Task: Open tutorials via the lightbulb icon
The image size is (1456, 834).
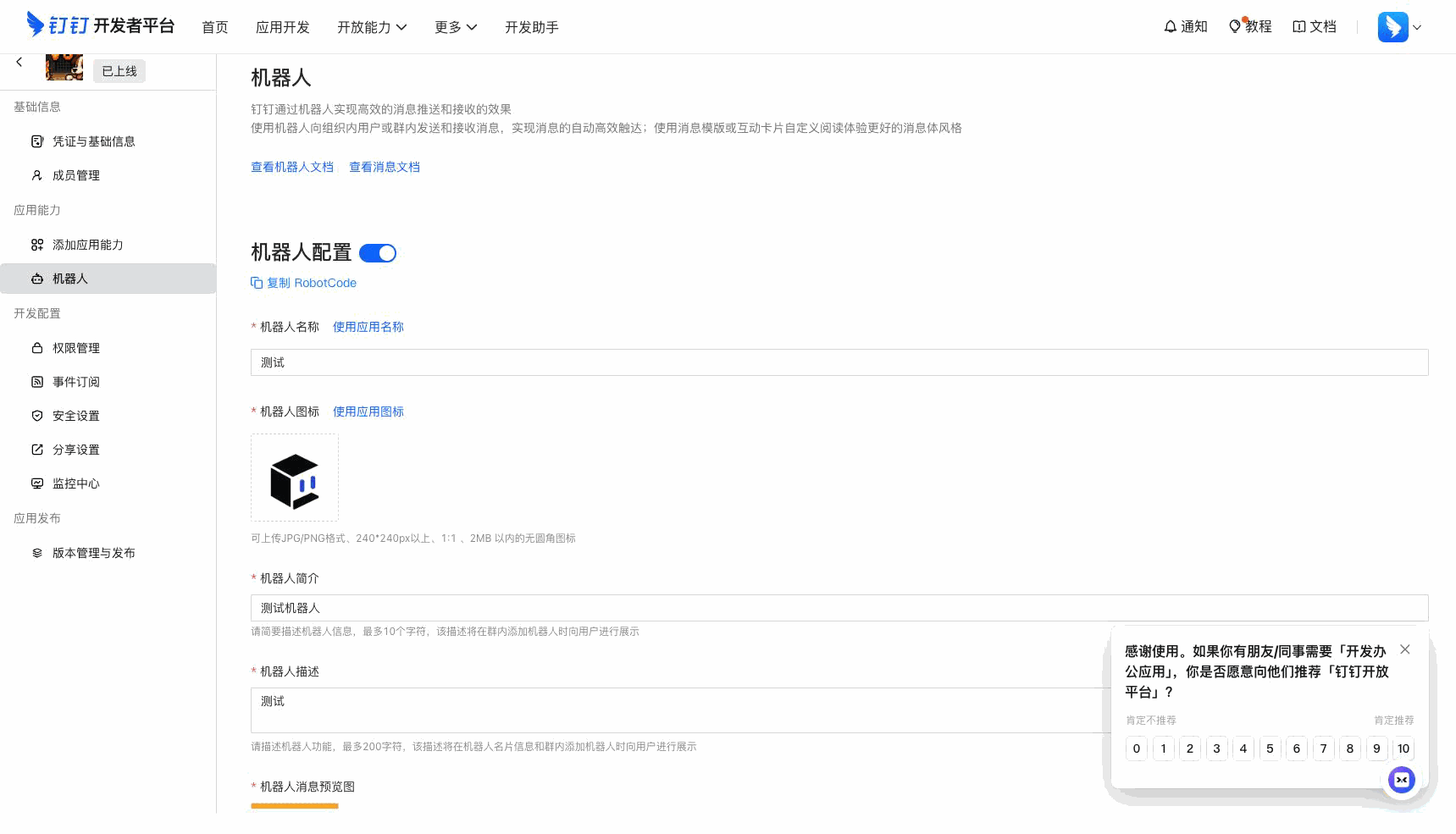Action: [x=1235, y=26]
